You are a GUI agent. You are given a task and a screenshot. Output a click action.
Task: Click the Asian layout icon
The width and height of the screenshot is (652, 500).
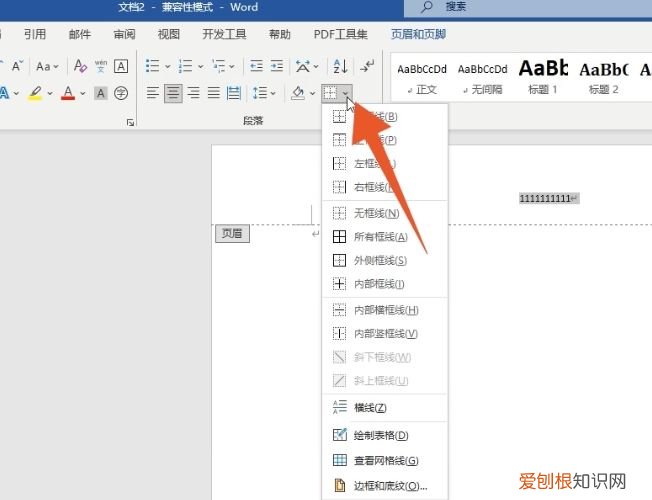coord(303,66)
